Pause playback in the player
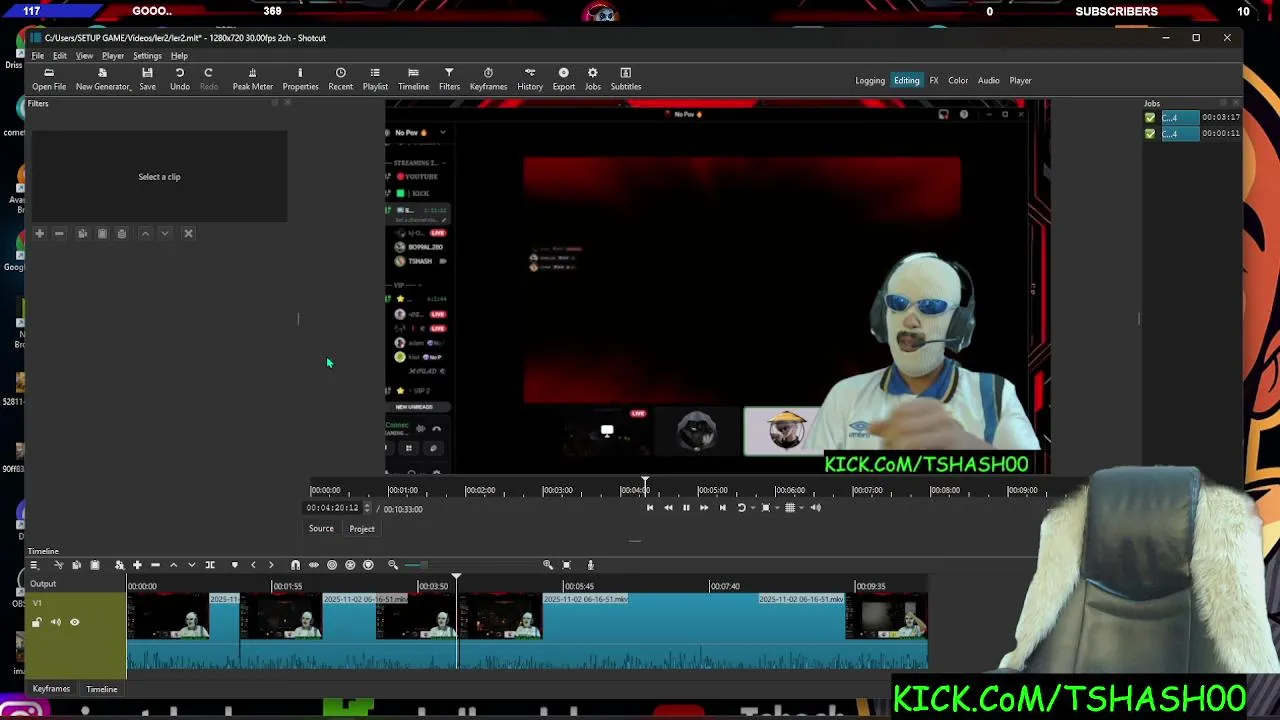The height and width of the screenshot is (720, 1280). click(686, 508)
